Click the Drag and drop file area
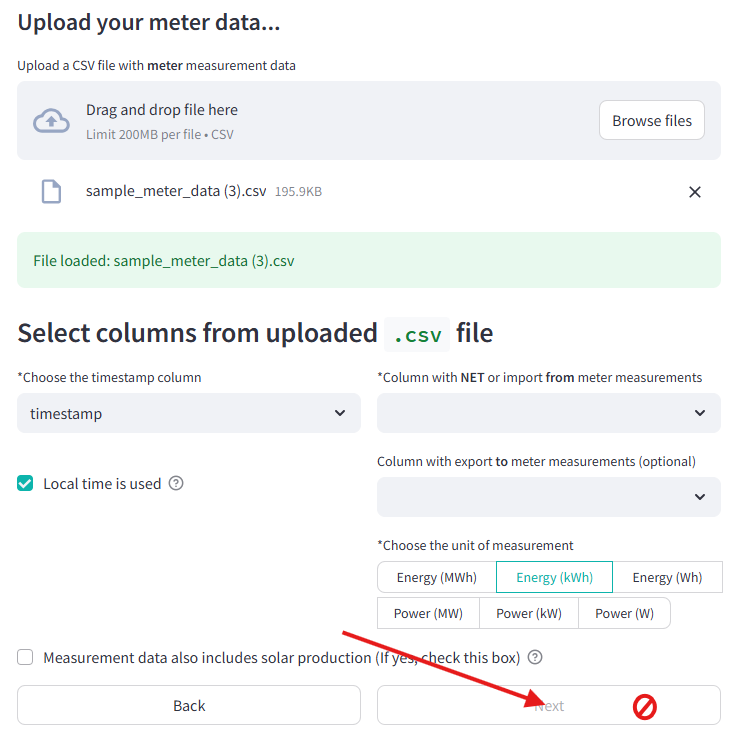Screen dimensions: 735x741 coord(369,121)
